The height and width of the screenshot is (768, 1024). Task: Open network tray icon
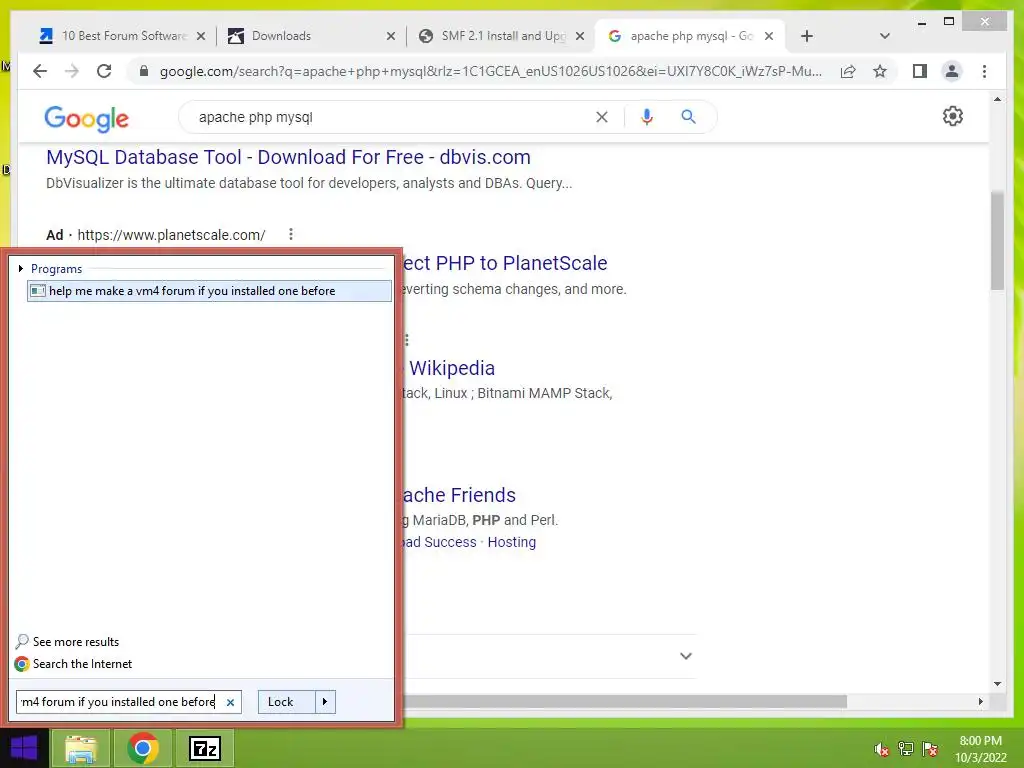tap(906, 749)
